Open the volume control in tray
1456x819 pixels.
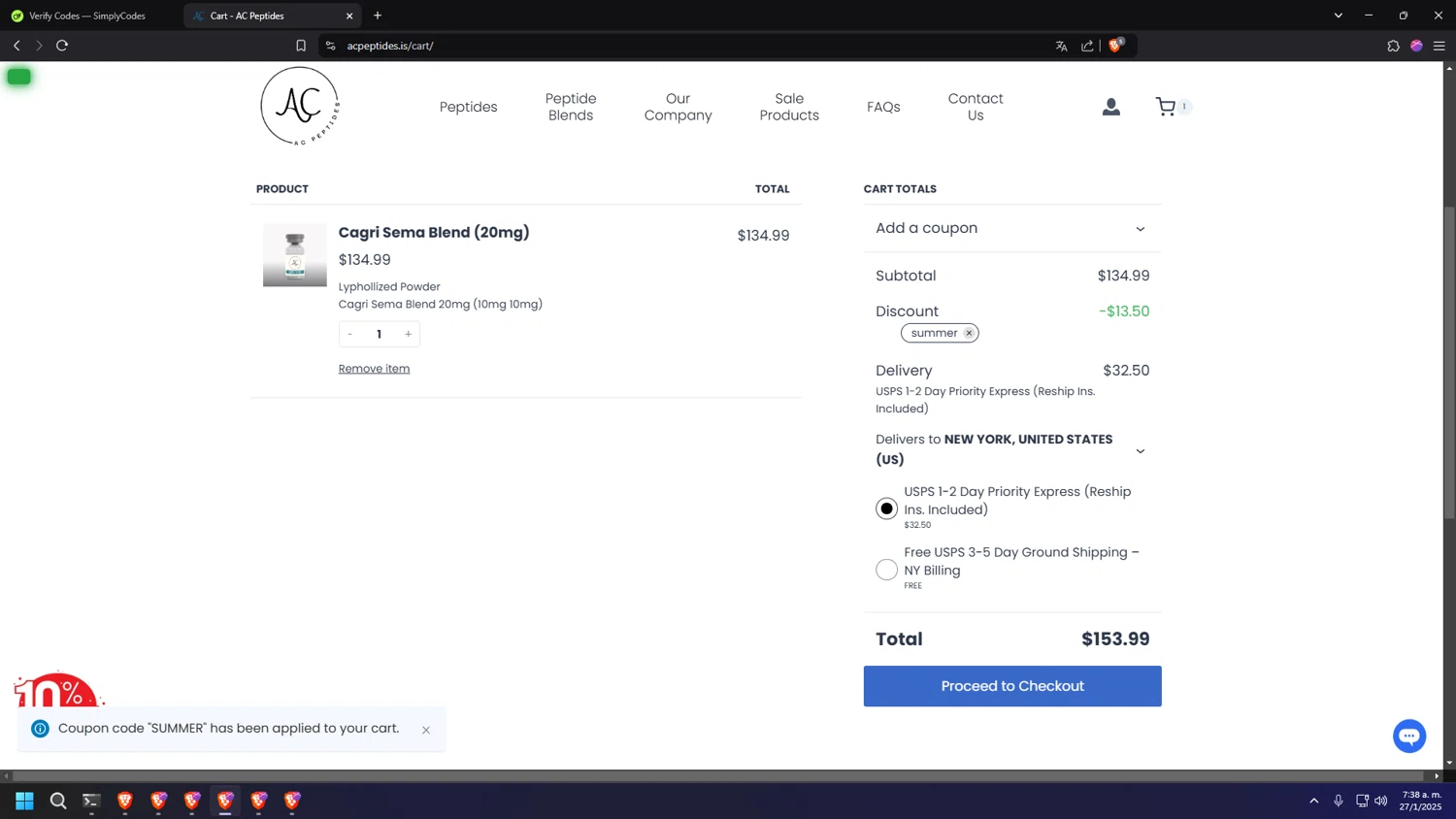point(1381,801)
